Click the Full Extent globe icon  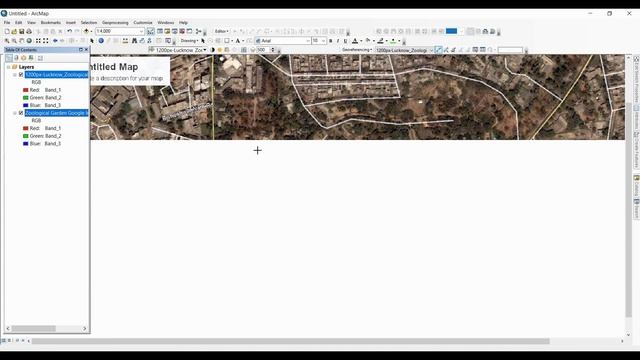[x=29, y=41]
